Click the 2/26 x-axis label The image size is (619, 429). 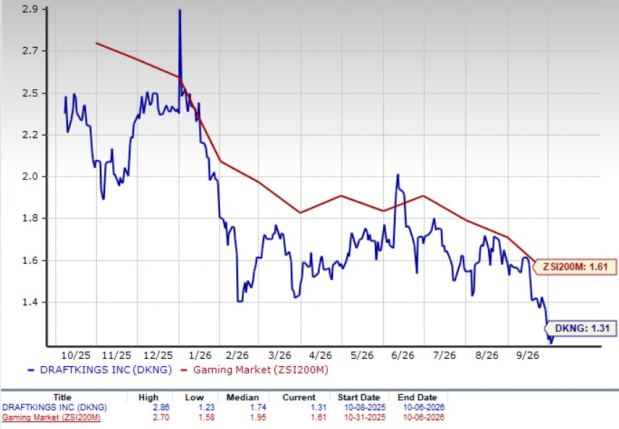(x=237, y=356)
